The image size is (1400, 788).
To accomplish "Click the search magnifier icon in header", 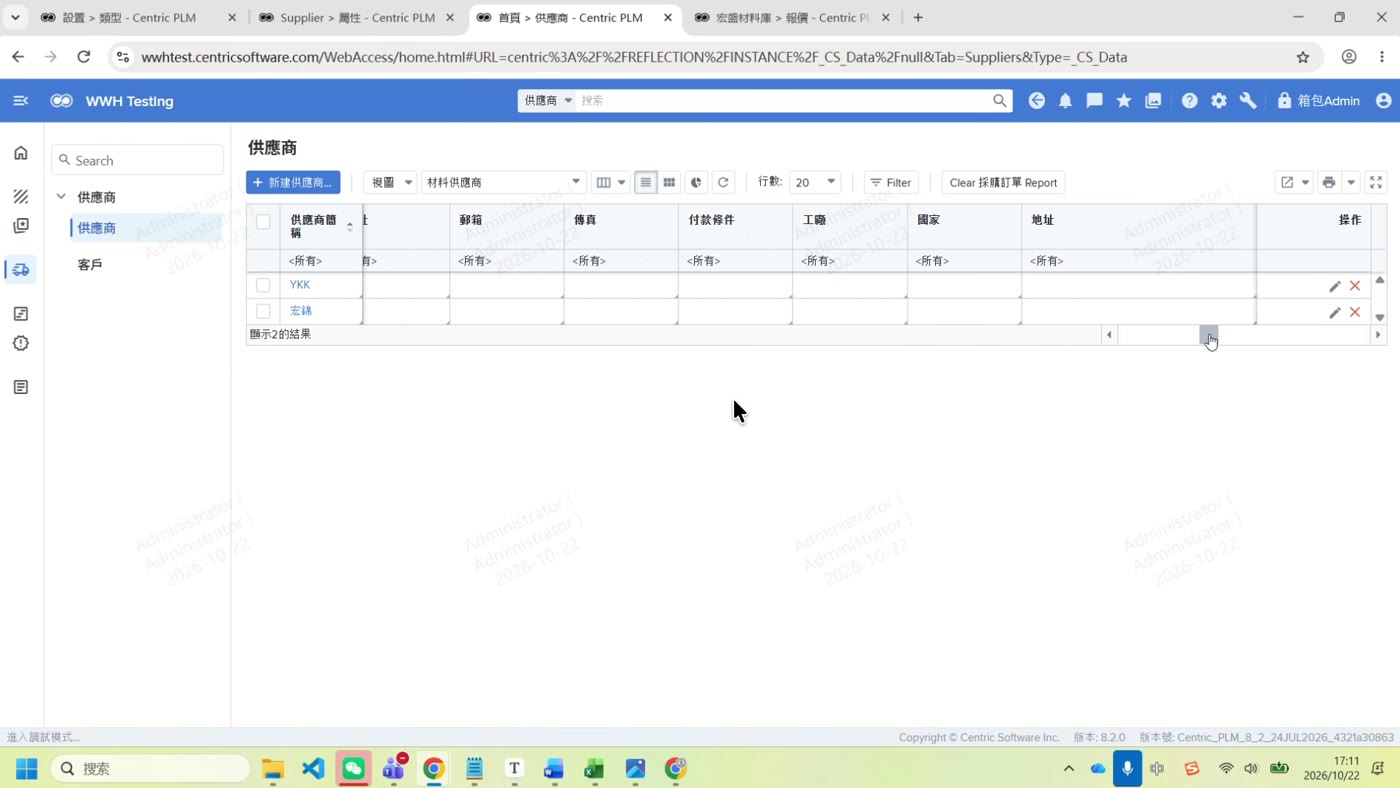I will [999, 101].
